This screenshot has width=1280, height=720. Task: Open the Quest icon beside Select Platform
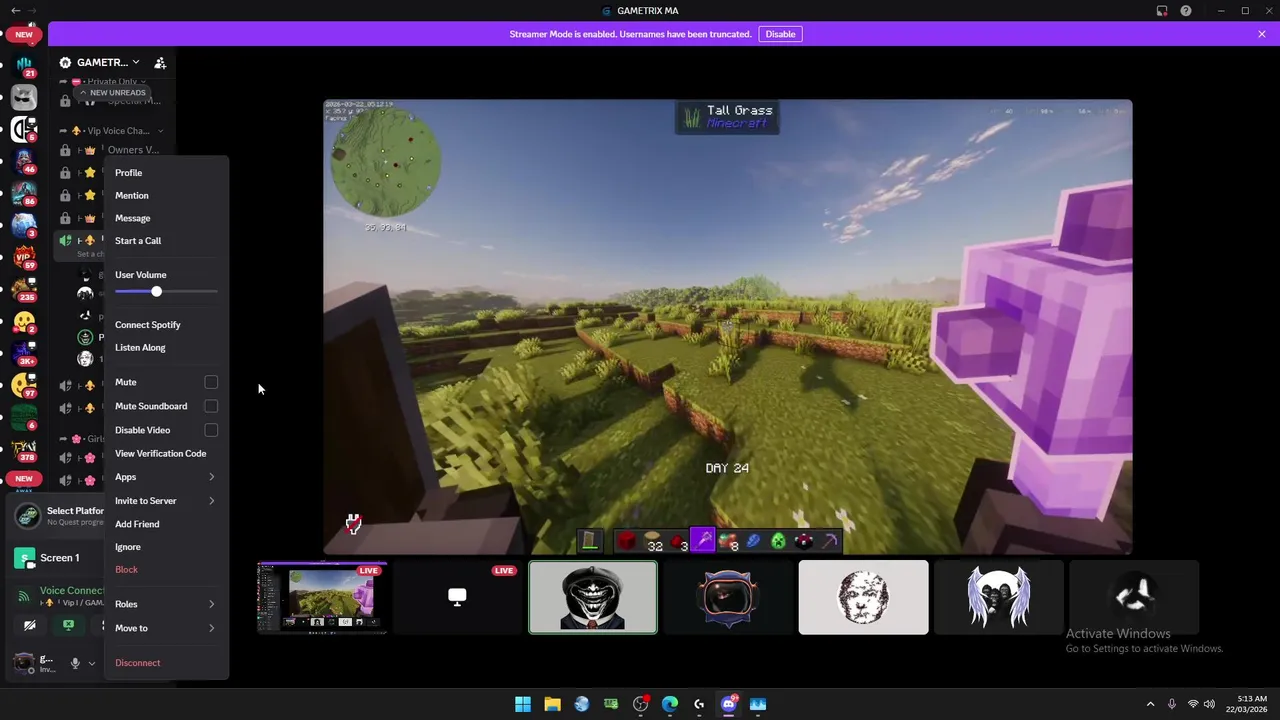tap(29, 516)
